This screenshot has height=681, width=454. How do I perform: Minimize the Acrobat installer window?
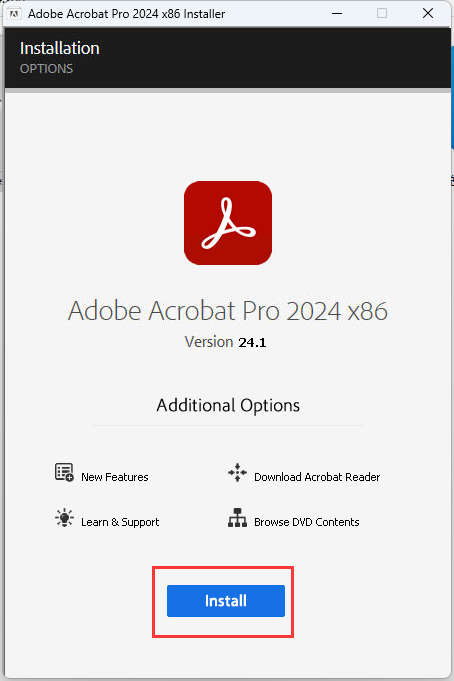pyautogui.click(x=337, y=13)
